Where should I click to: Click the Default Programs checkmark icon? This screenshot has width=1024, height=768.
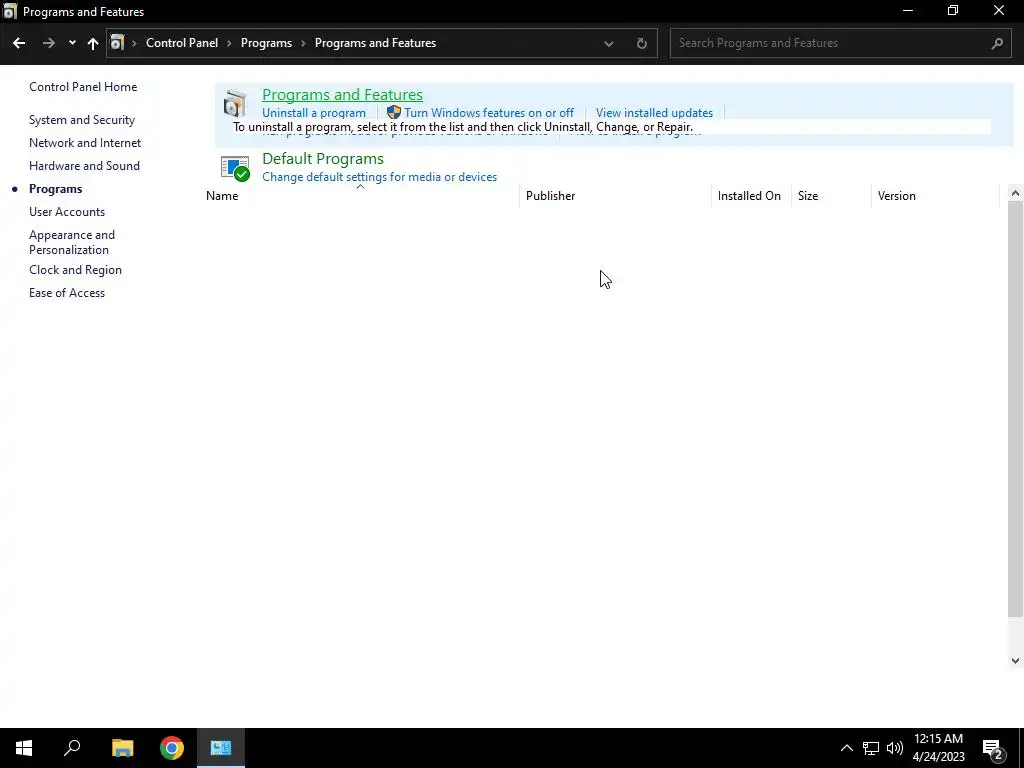click(235, 168)
